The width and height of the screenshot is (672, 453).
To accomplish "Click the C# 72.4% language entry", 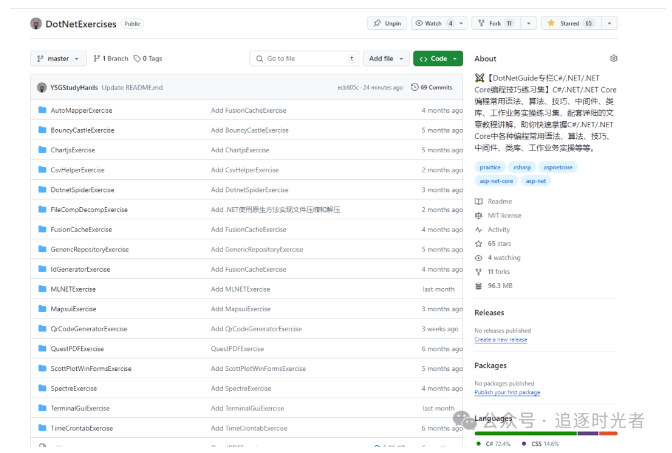I will click(x=493, y=444).
